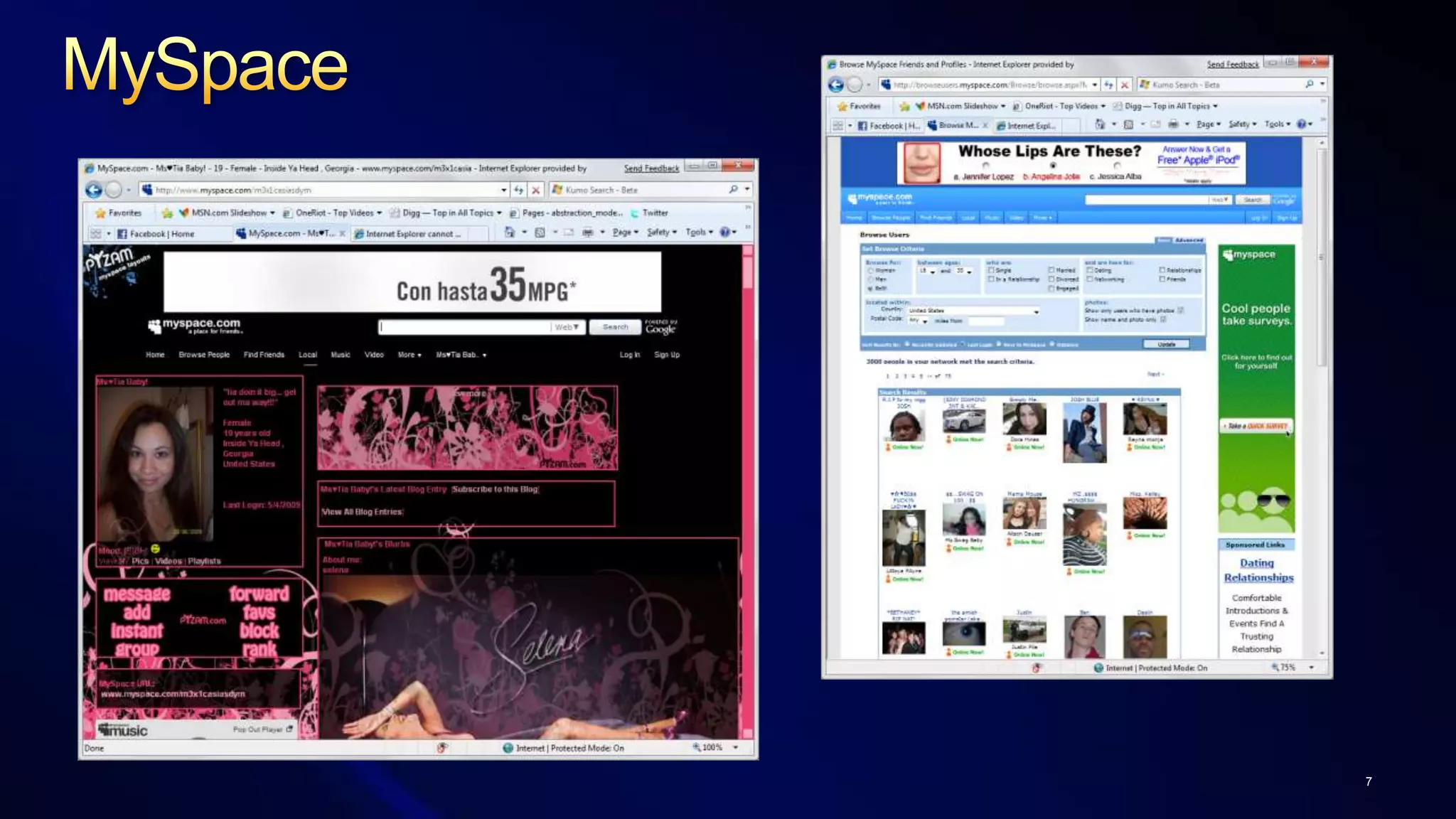Viewport: 1456px width, 819px height.
Task: Check the Dating checkbox in browse criteria
Action: (1090, 271)
